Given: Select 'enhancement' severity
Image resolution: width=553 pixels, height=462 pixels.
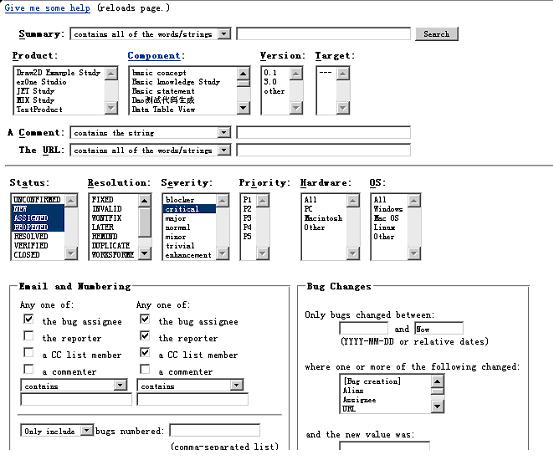Looking at the screenshot, I should pos(188,255).
